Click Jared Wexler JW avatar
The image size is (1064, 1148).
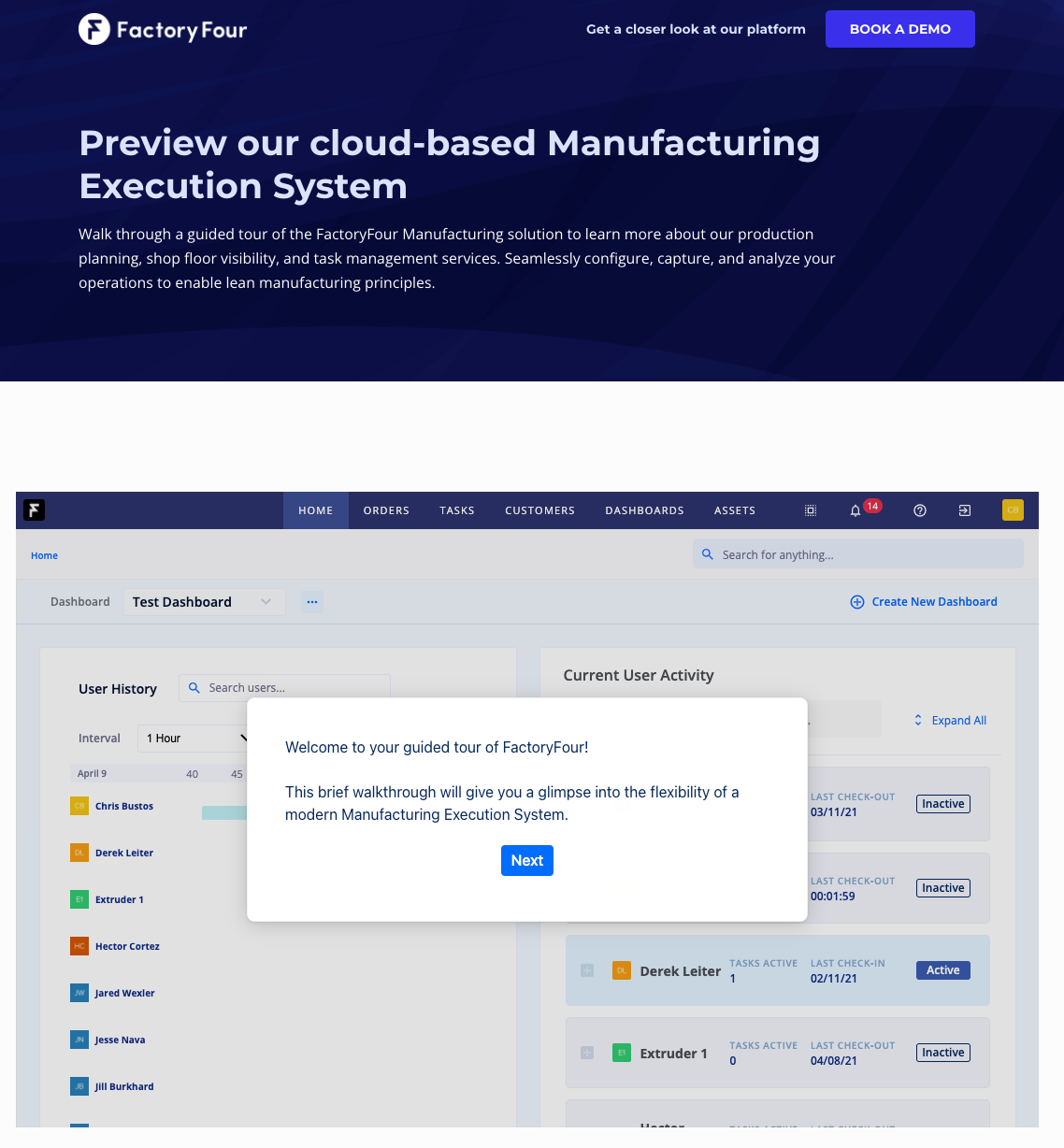pos(79,993)
